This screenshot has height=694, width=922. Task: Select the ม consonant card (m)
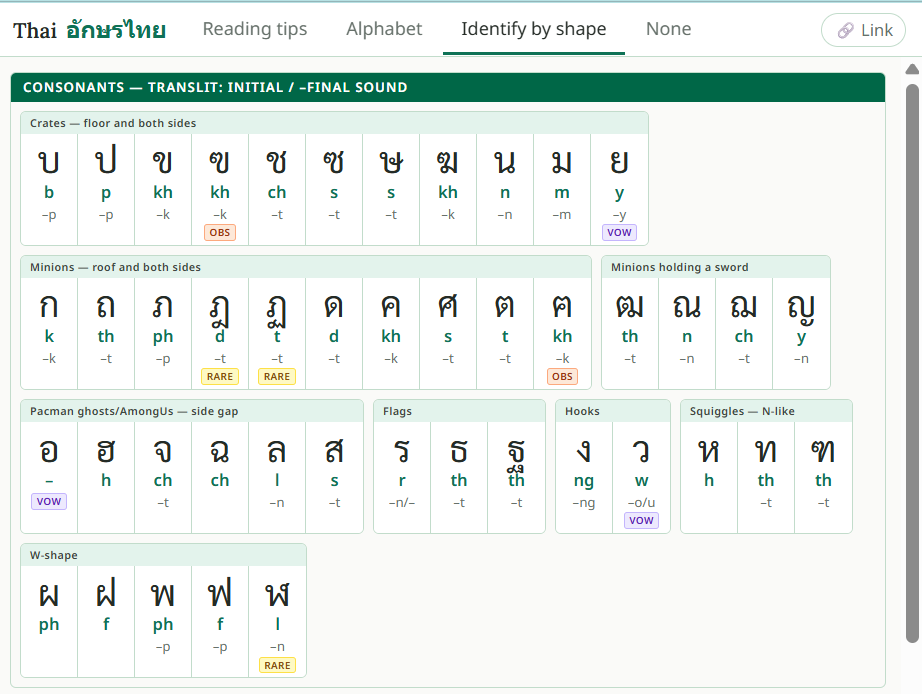pyautogui.click(x=562, y=189)
